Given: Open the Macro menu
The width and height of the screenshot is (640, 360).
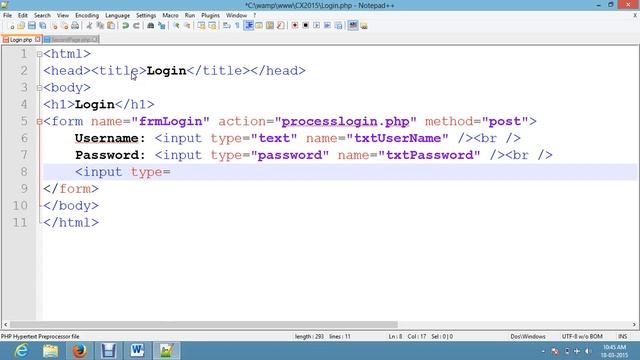Looking at the screenshot, I should click(170, 15).
